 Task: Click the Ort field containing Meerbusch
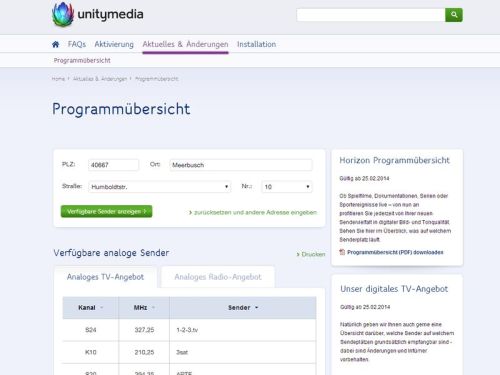[241, 165]
